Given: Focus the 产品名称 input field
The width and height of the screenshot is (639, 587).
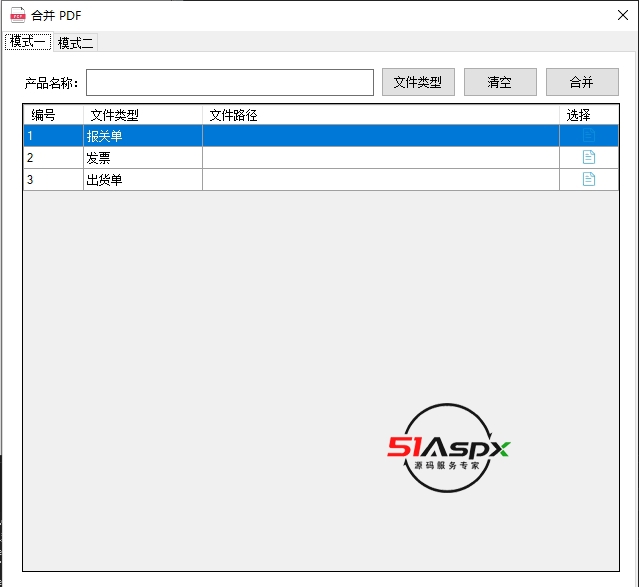Looking at the screenshot, I should (x=230, y=82).
